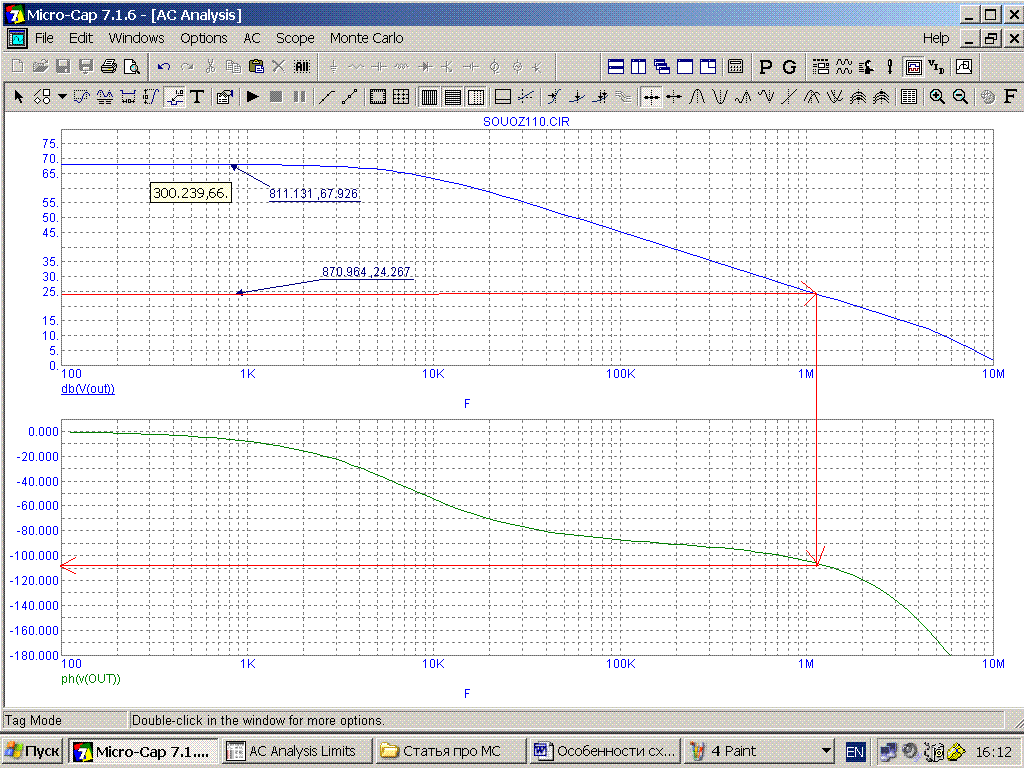Click the db(V(out)) plot label link
Screen dimensions: 1024x768
tap(88, 389)
